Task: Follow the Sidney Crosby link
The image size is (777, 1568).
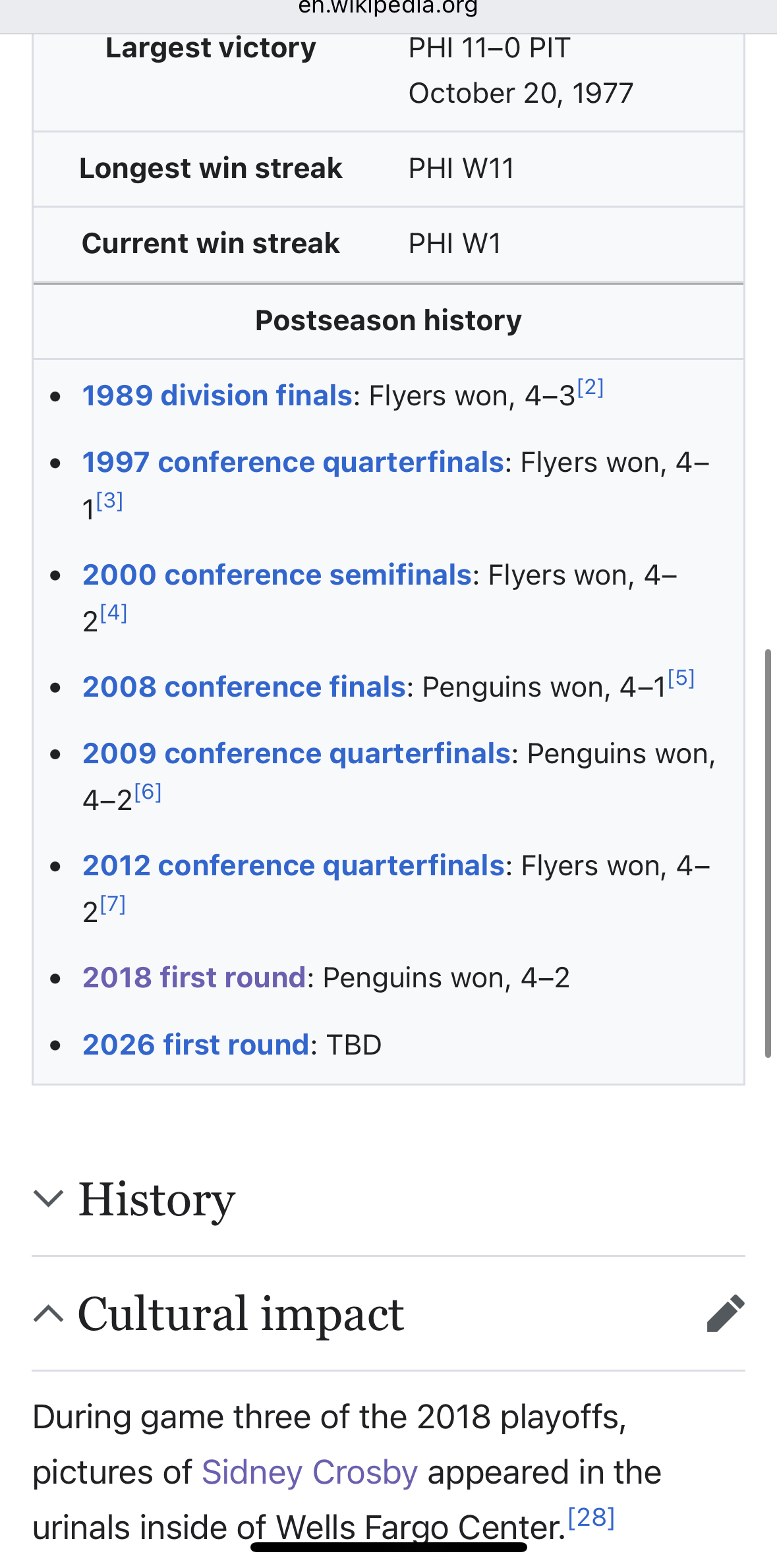Action: [310, 1472]
